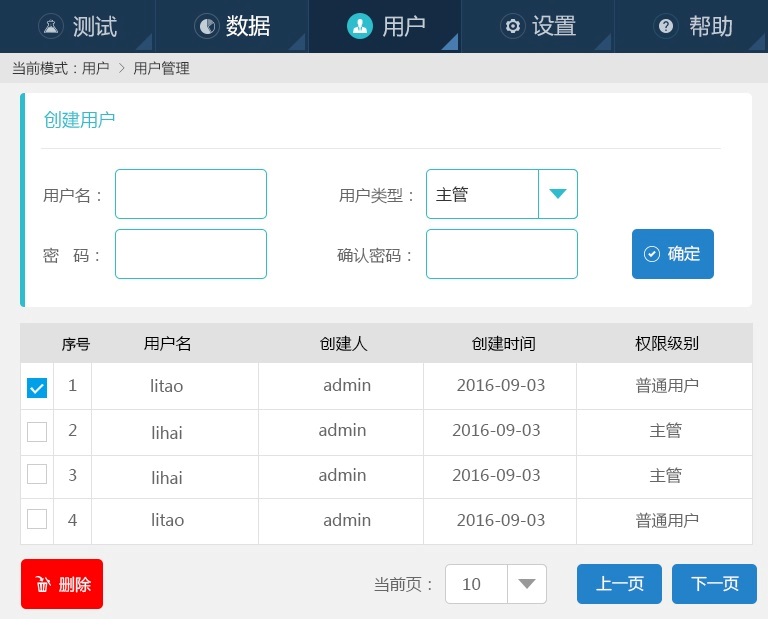Uncheck the checkbox for row 1 litao
The image size is (768, 628).
pos(37,388)
